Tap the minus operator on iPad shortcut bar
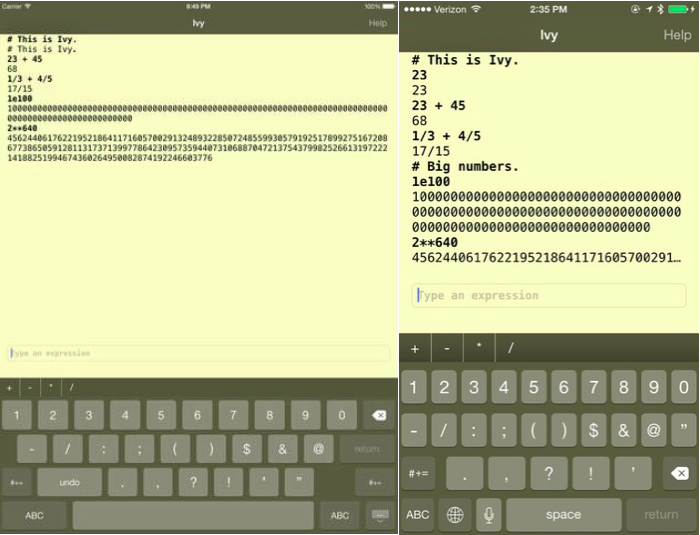 tap(30, 387)
